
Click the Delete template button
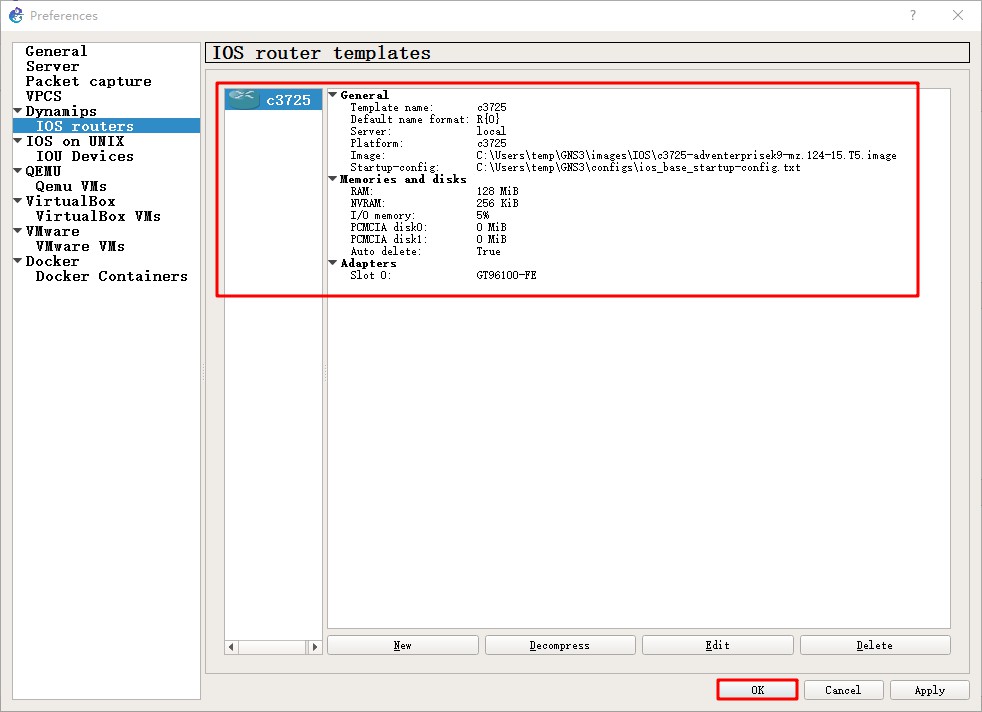point(875,645)
